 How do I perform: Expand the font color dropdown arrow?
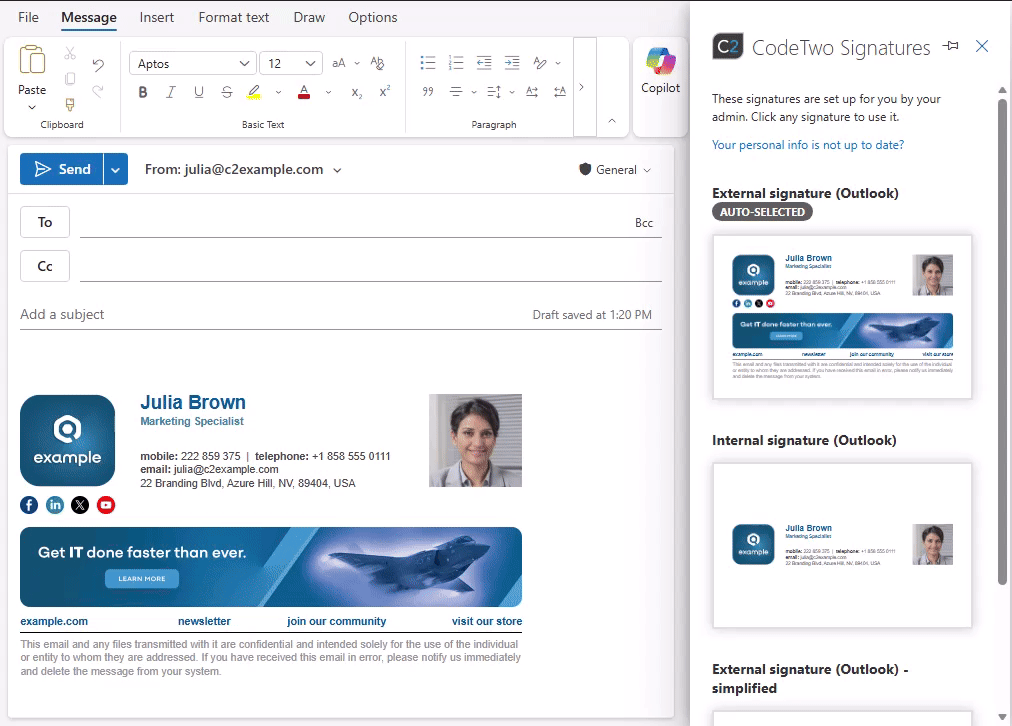(x=328, y=92)
